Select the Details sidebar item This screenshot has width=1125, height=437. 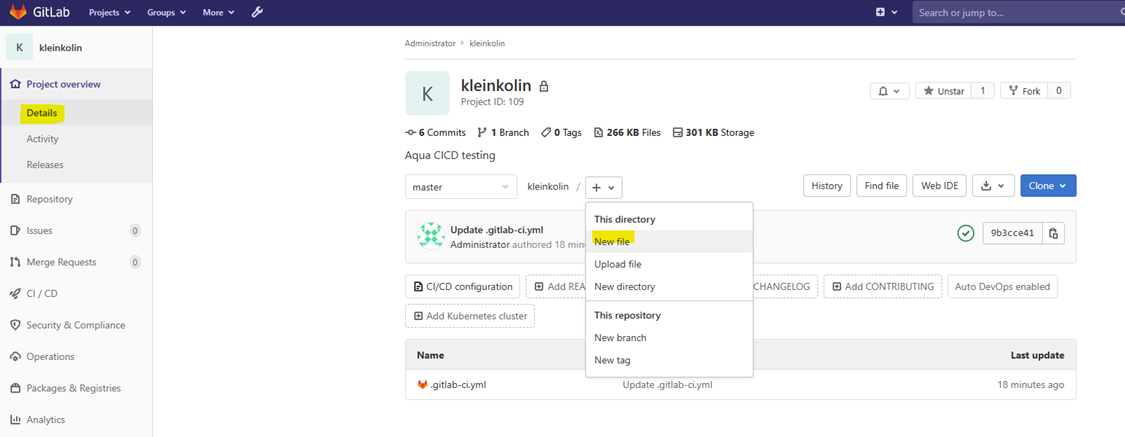coord(42,113)
